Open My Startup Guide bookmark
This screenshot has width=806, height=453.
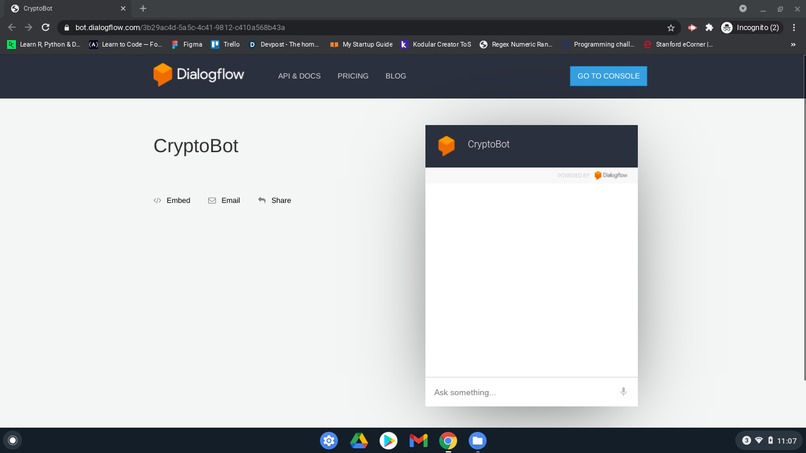361,44
